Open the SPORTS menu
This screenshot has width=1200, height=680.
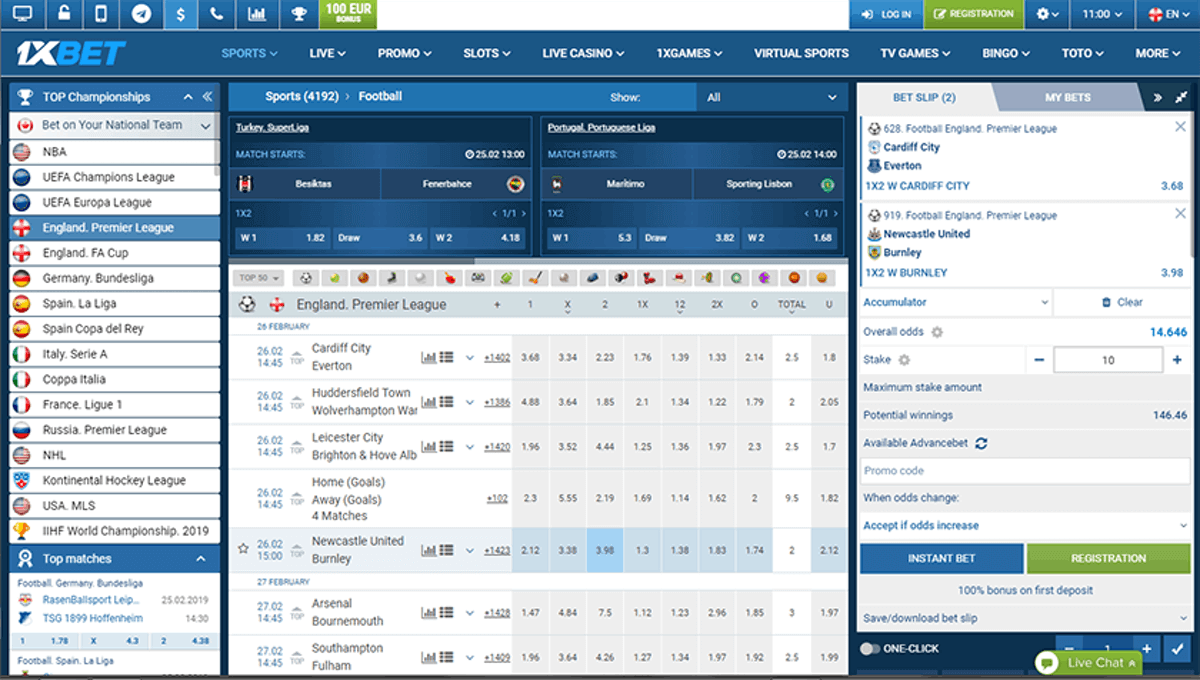point(249,53)
